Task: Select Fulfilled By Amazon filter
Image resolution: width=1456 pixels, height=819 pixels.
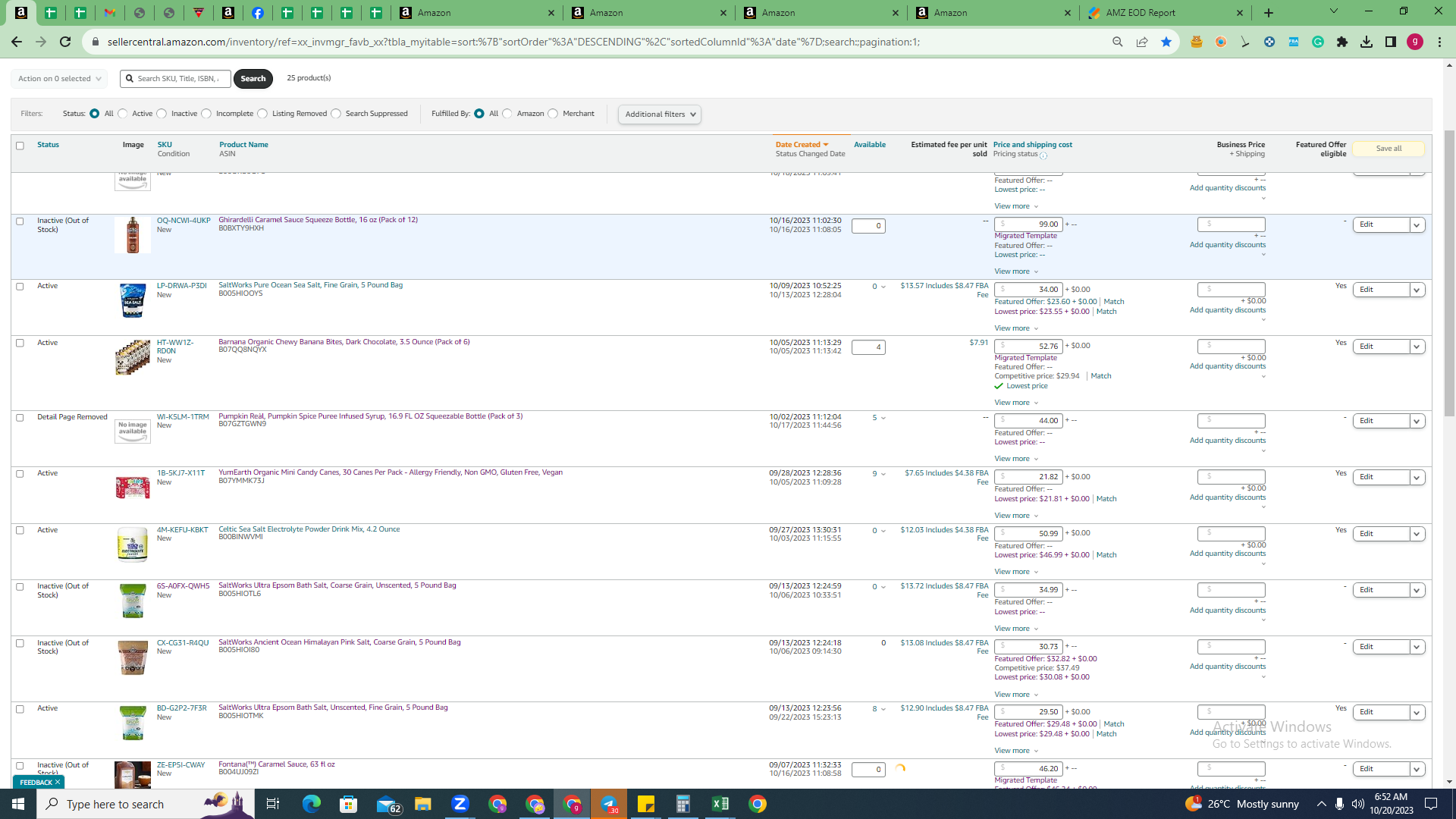Action: click(507, 114)
